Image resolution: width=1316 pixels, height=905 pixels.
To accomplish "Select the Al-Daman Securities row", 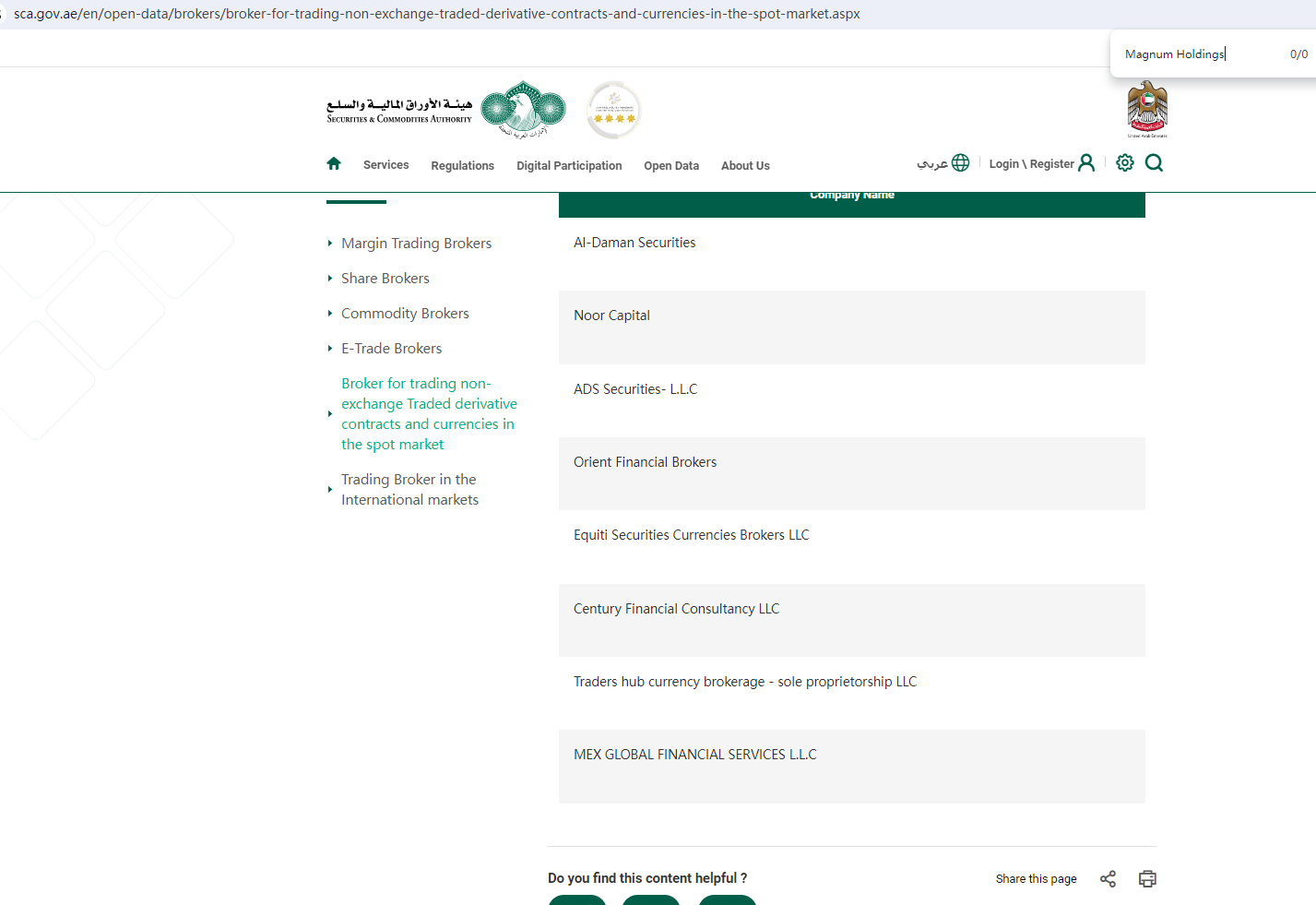I will [852, 255].
